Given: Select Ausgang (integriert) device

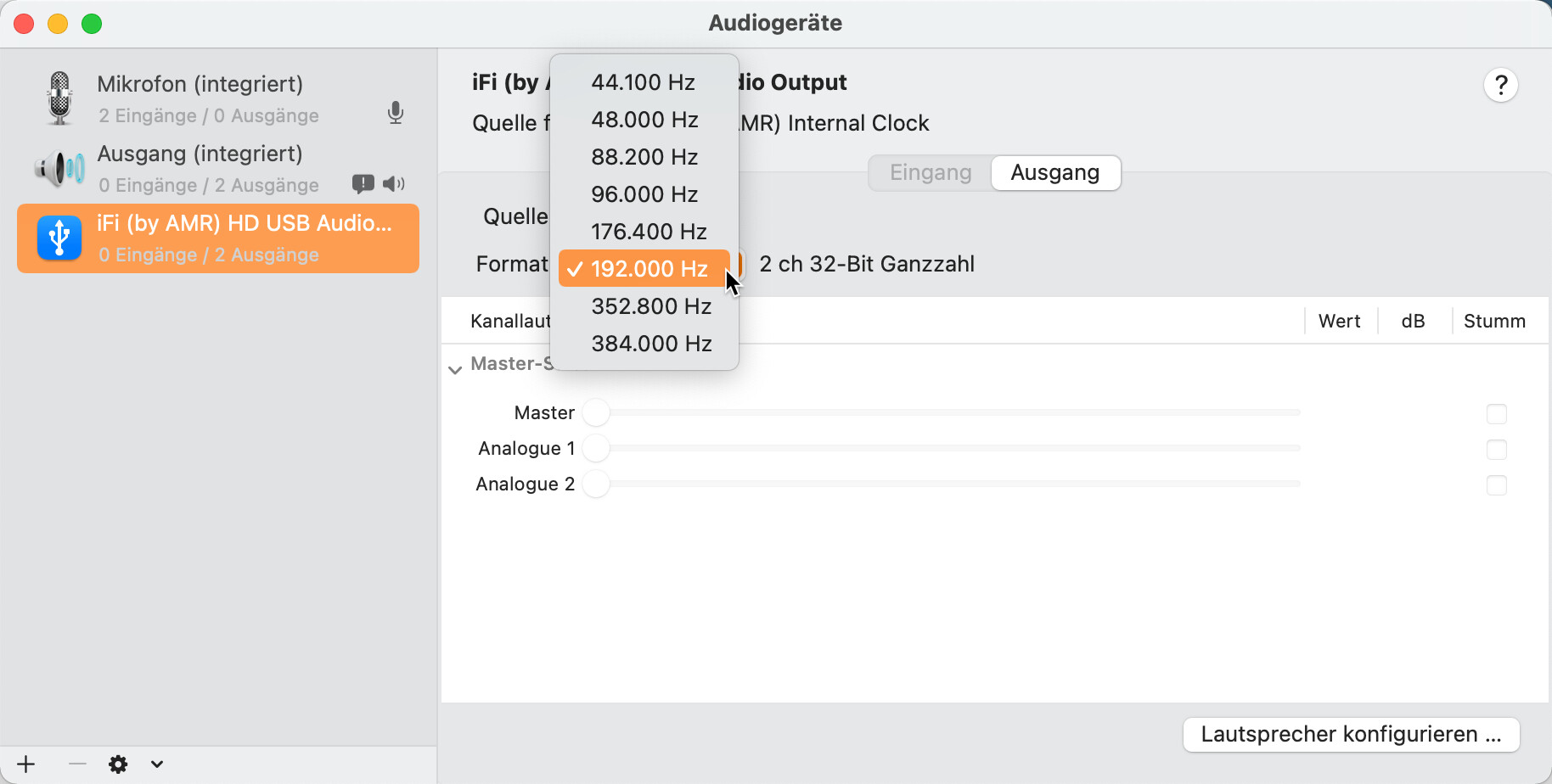Looking at the screenshot, I should (218, 168).
